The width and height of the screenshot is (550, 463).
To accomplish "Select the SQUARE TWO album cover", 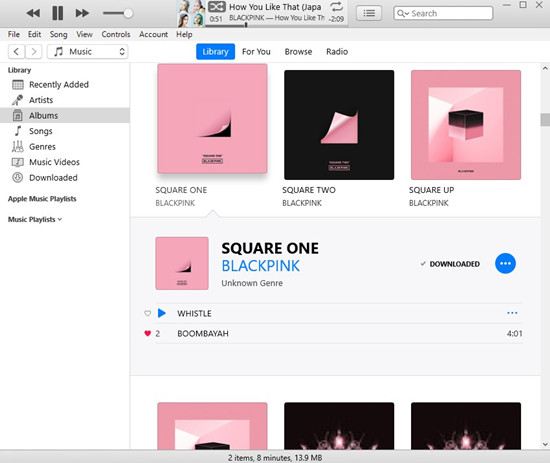I will tap(339, 125).
